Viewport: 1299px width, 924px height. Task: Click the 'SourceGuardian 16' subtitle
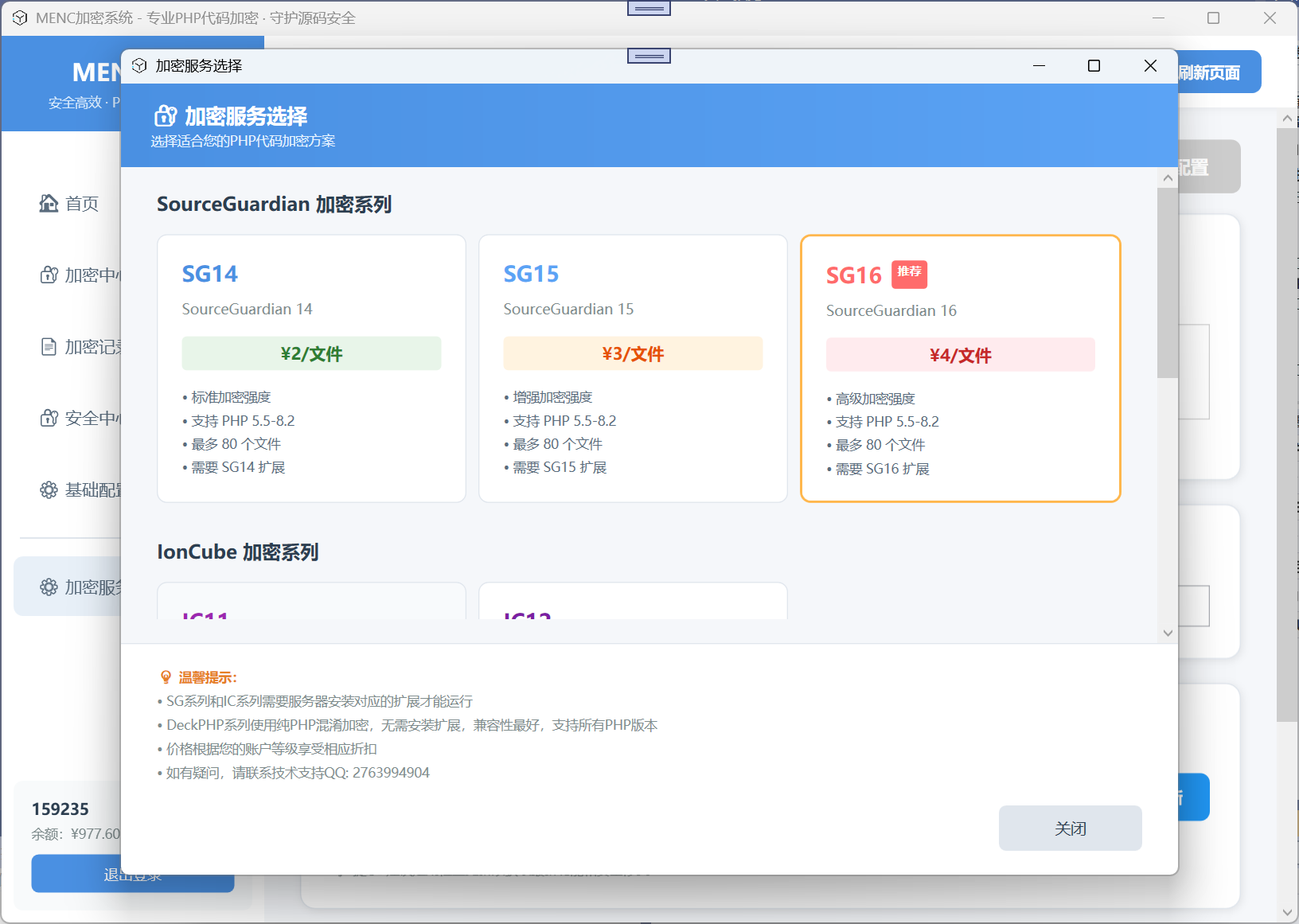tap(891, 310)
